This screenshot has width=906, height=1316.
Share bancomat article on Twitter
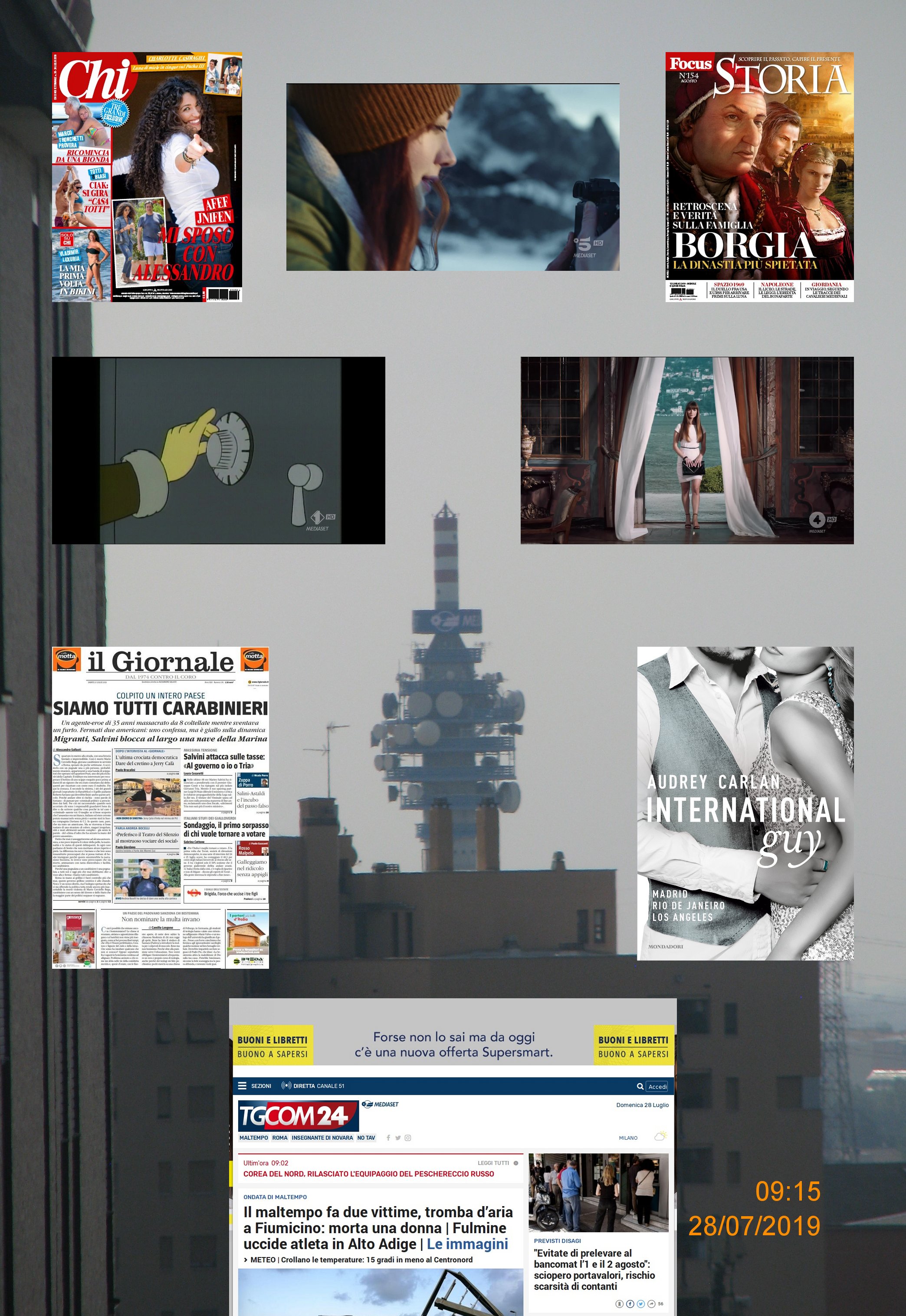tap(641, 1304)
